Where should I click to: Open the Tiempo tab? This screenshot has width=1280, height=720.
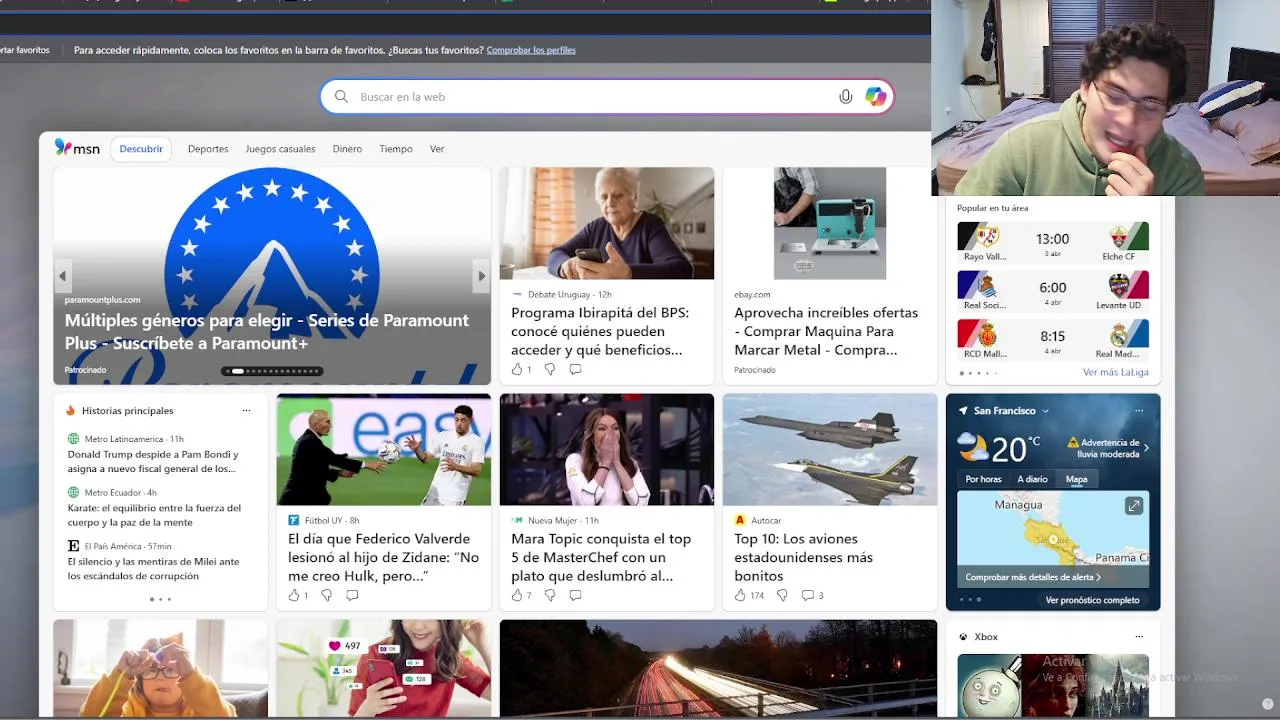pos(396,149)
